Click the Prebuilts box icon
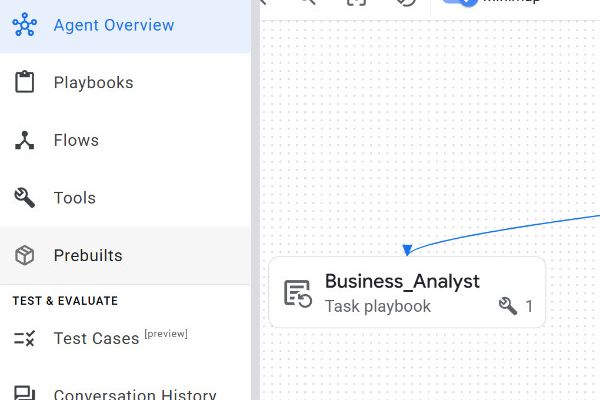This screenshot has width=600, height=400. (25, 256)
